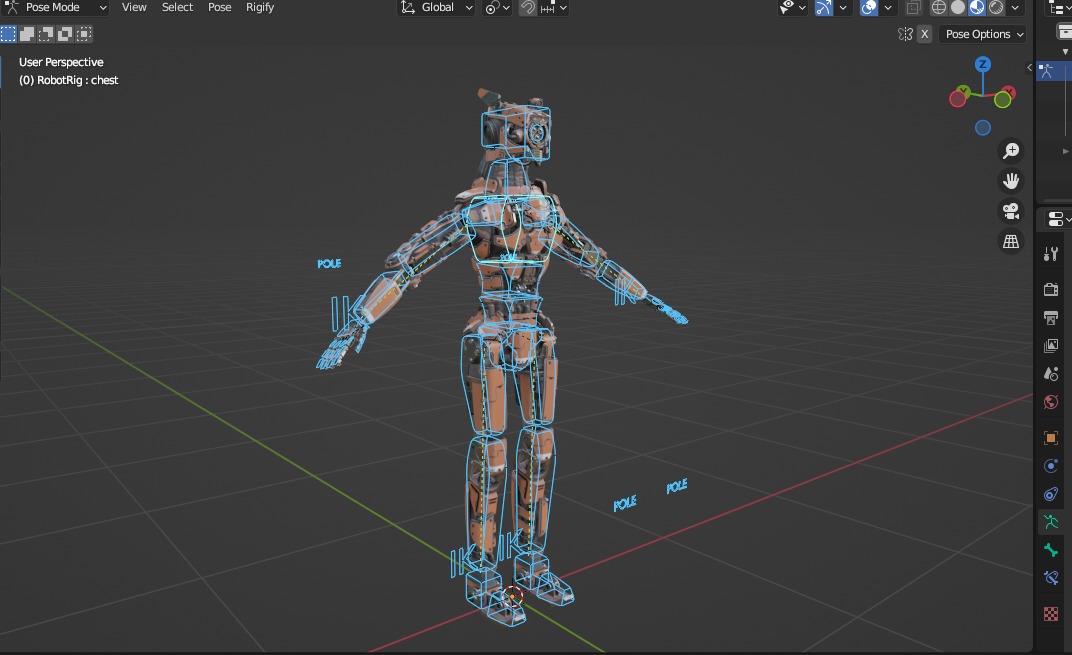
Task: Open the Tool properties tab
Action: click(1051, 254)
